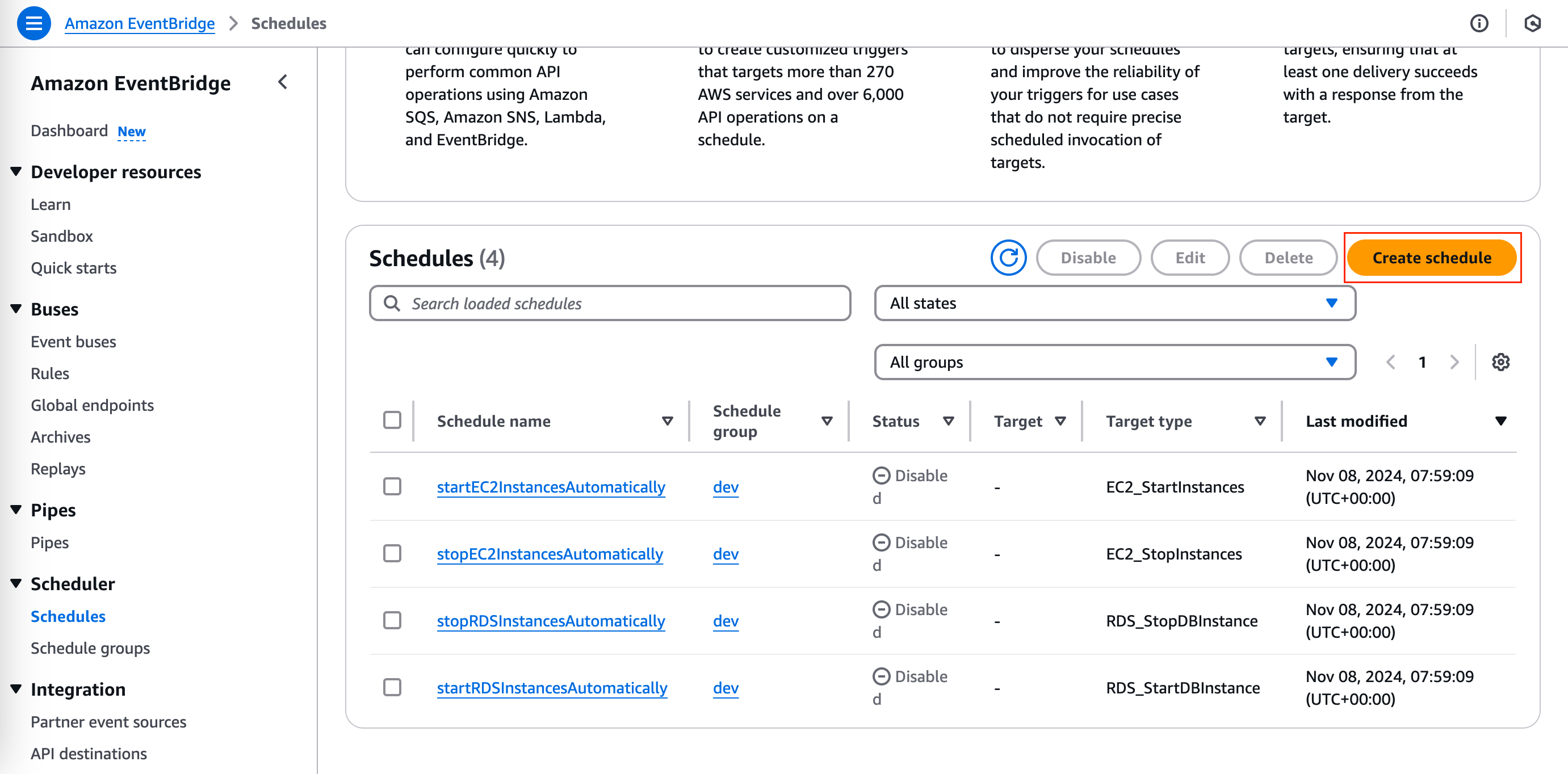
Task: Open the All groups dropdown
Action: click(x=1114, y=363)
